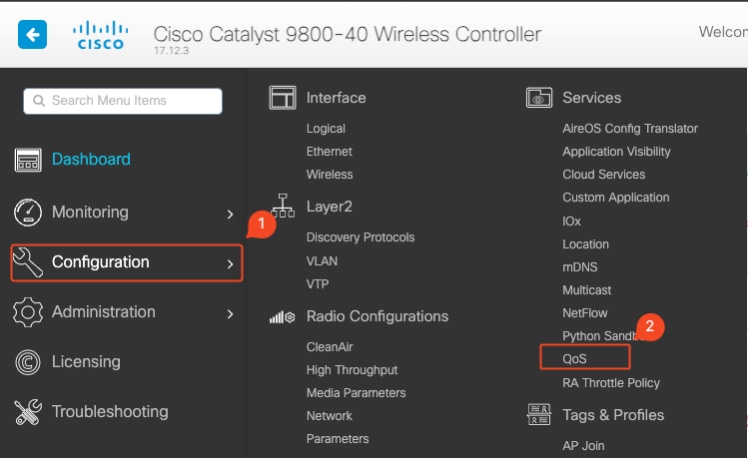This screenshot has height=458, width=748.
Task: Open the Dashboard menu item
Action: 91,159
